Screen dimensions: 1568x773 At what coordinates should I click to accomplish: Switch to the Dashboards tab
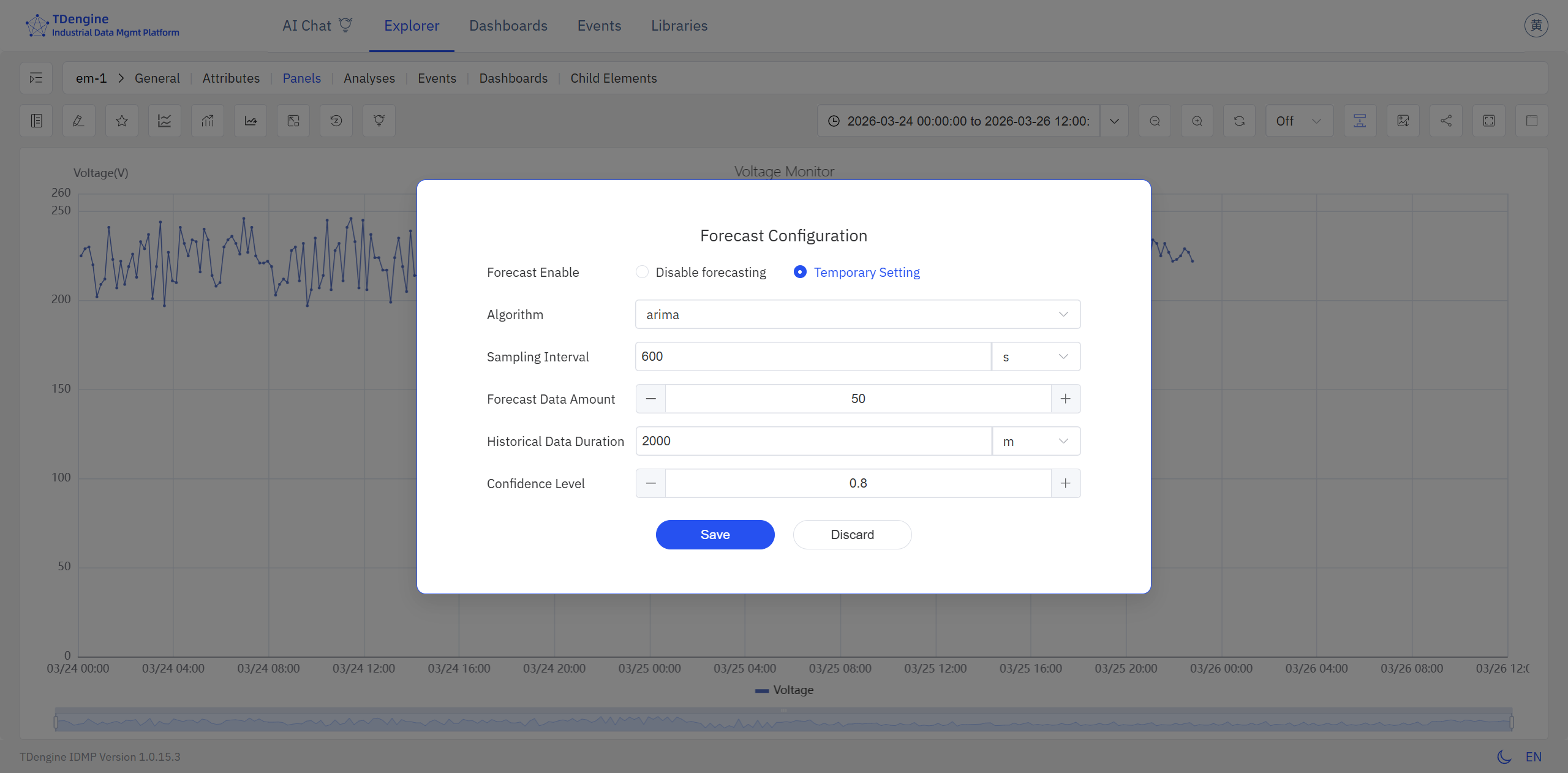coord(508,25)
